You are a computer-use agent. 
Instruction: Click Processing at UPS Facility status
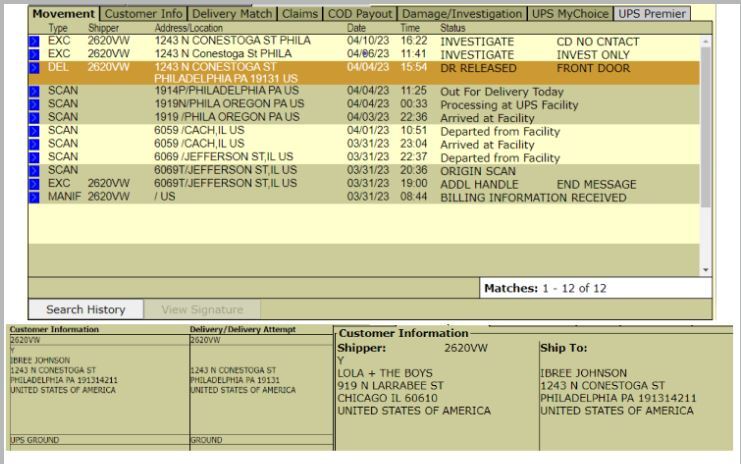509,105
